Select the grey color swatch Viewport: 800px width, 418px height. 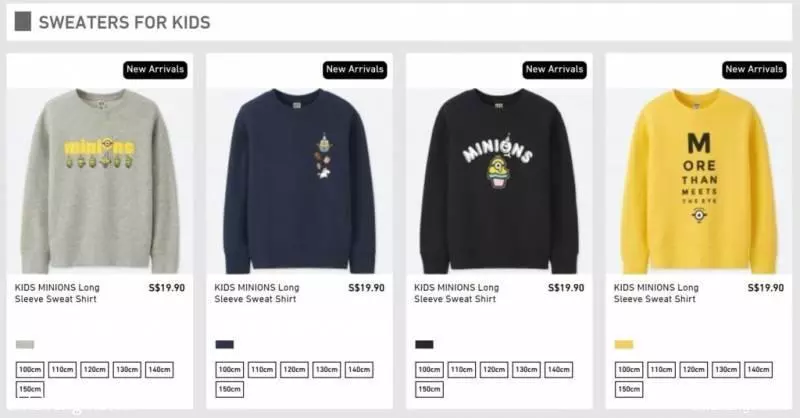[x=25, y=345]
